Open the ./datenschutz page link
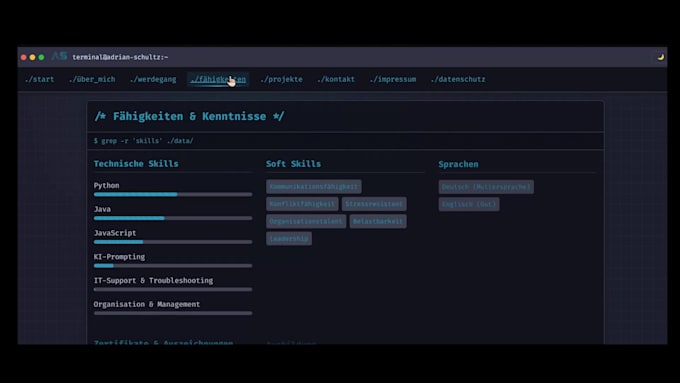The width and height of the screenshot is (680, 383). 458,79
